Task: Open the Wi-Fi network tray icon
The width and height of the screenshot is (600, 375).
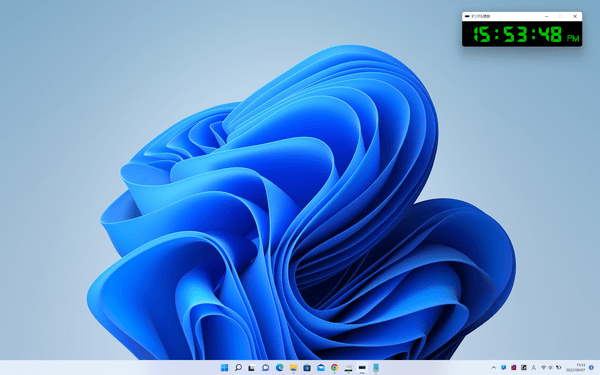Action: tap(543, 368)
